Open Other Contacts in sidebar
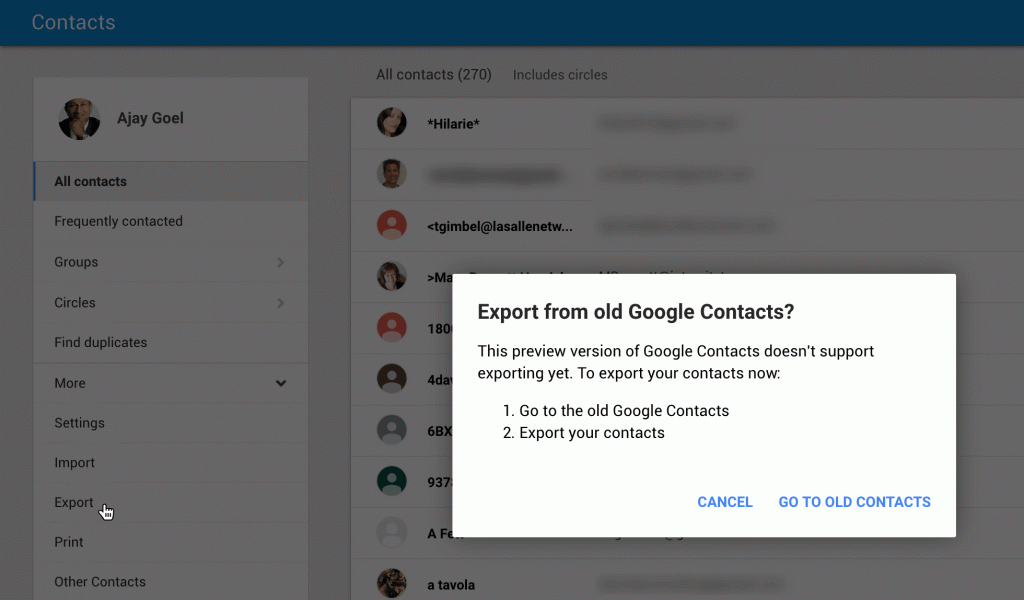1024x600 pixels. 99,582
